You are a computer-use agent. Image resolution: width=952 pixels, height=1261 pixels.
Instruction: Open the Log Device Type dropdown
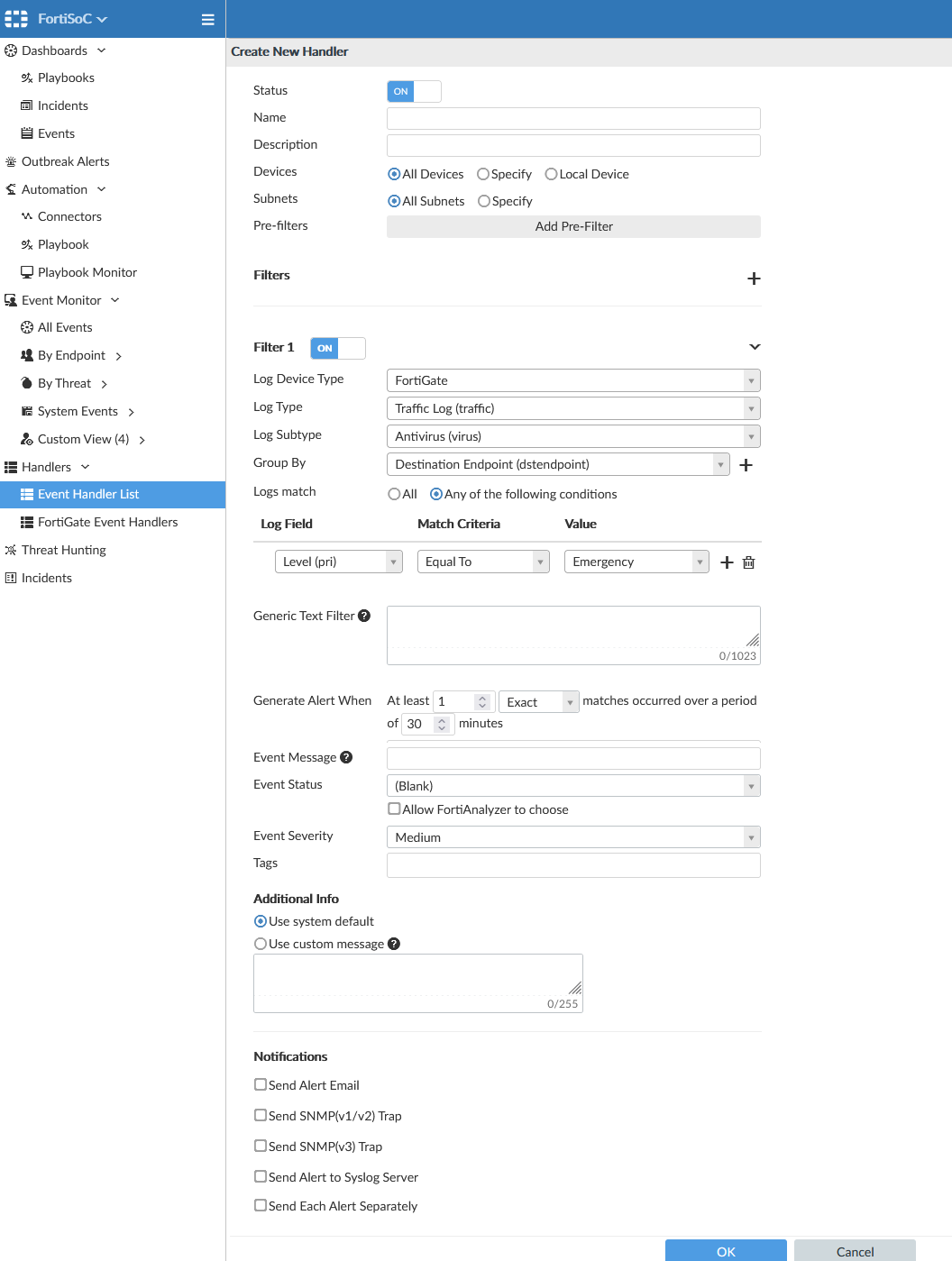point(573,380)
